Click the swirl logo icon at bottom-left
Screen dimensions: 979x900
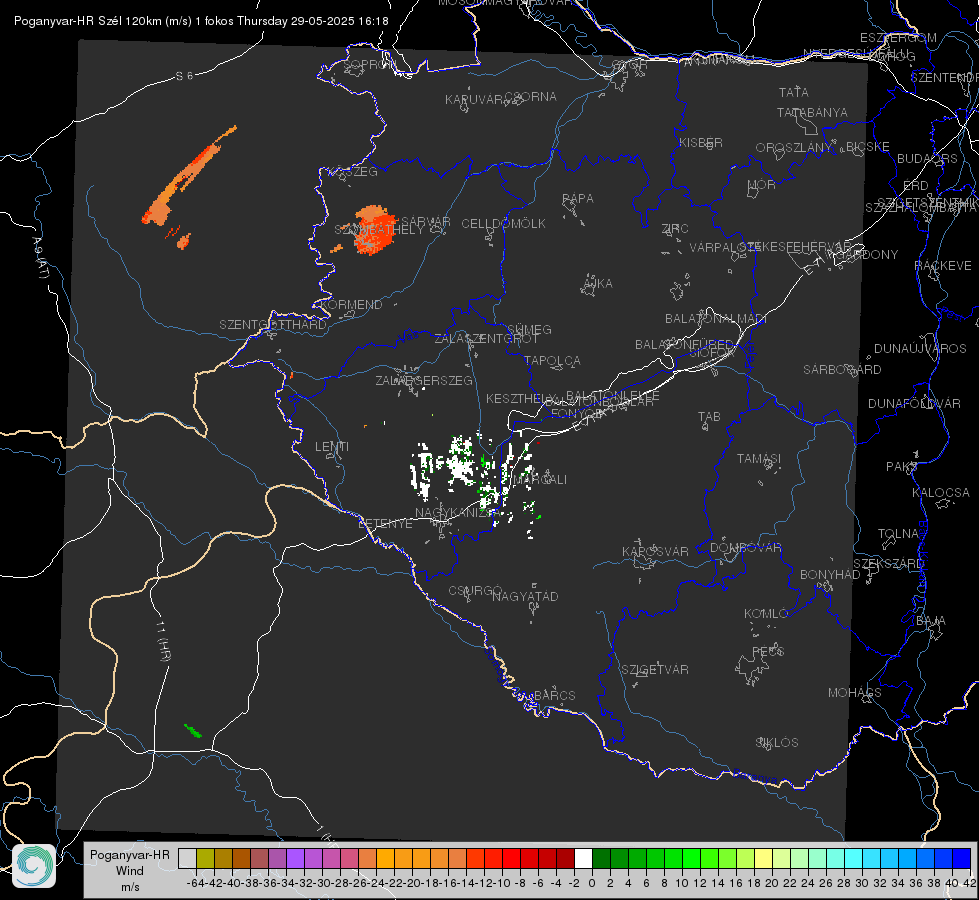pyautogui.click(x=34, y=866)
